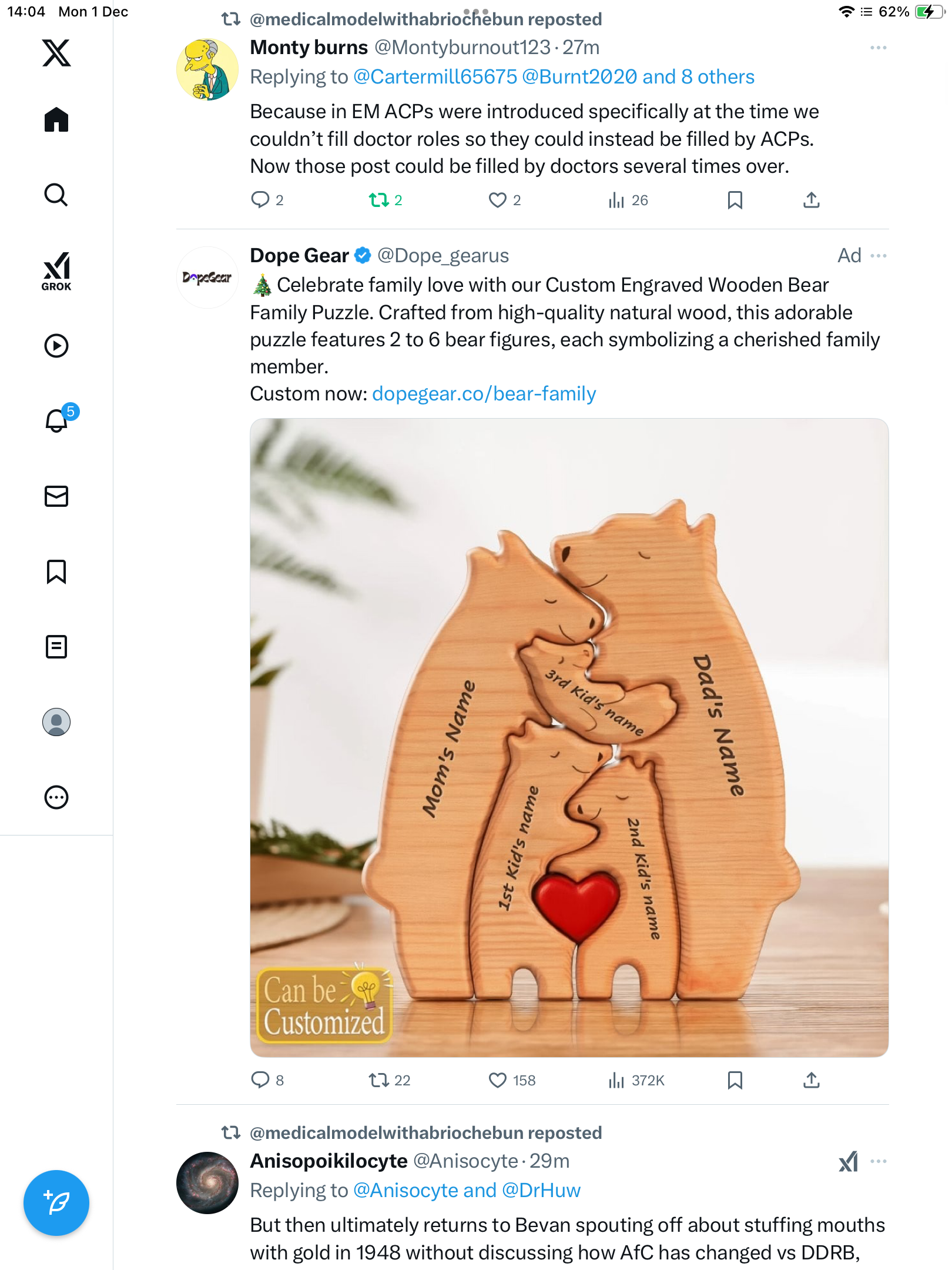Open sidebar Bookmarks
This screenshot has height=1270, width=952.
click(x=56, y=571)
